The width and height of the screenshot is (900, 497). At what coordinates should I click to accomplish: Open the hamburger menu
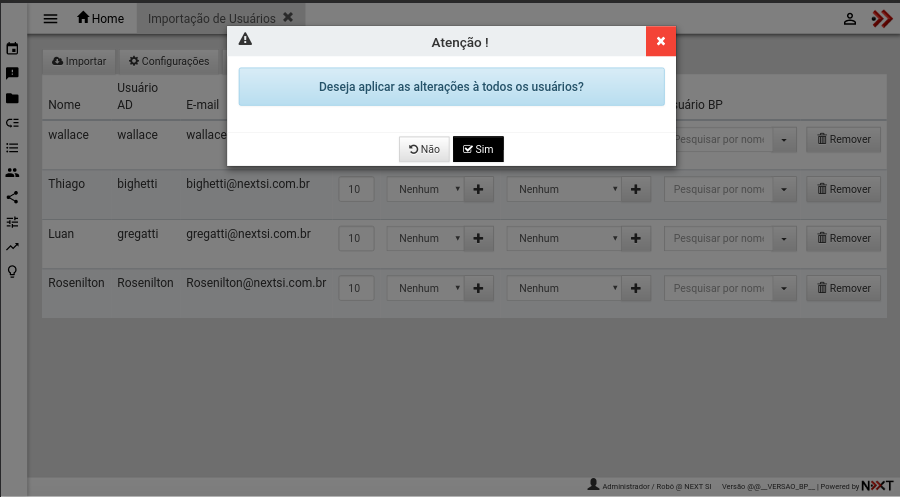[50, 18]
